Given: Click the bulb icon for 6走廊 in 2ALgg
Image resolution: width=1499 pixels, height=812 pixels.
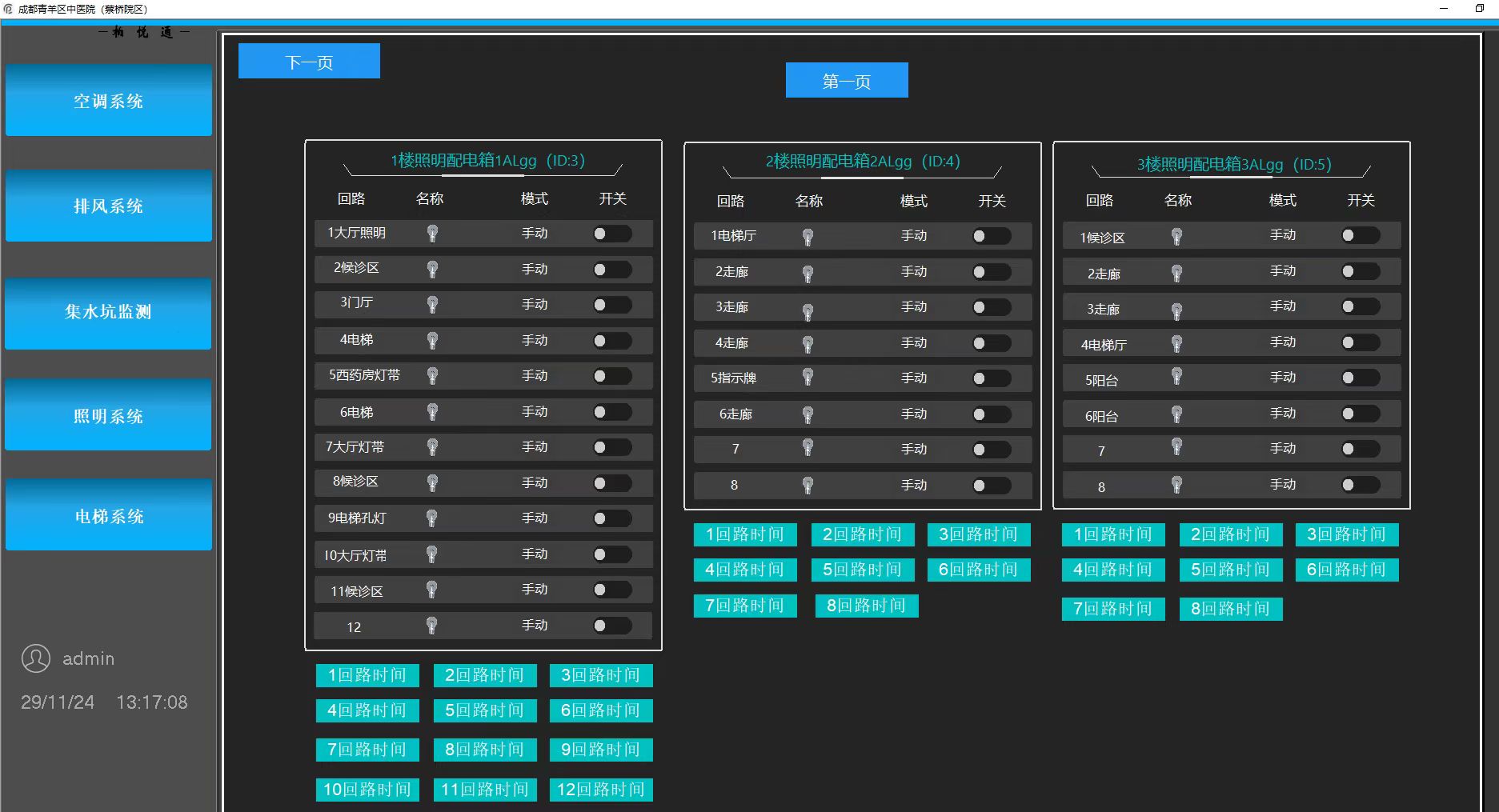Looking at the screenshot, I should (808, 414).
